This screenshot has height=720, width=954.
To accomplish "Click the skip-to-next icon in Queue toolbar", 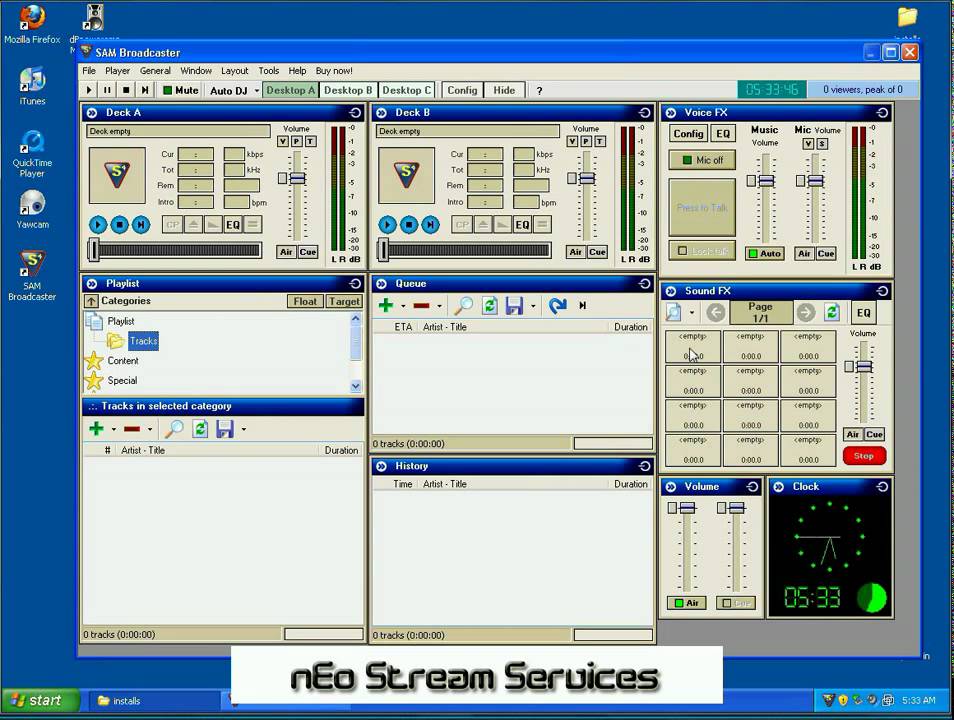I will [x=583, y=306].
